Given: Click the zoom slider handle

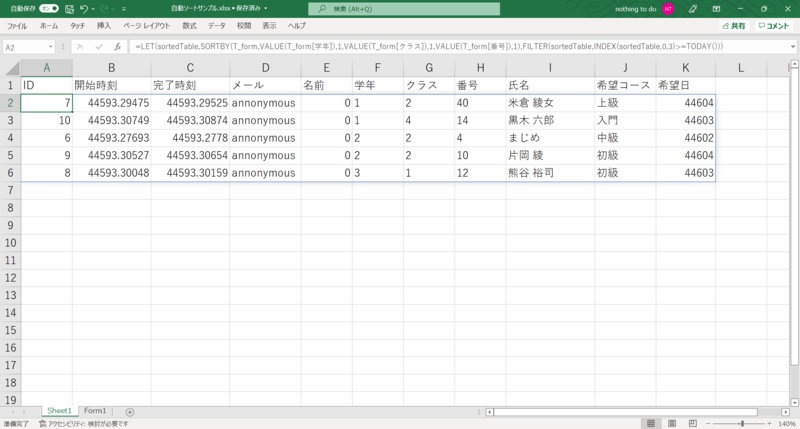Looking at the screenshot, I should coord(742,424).
